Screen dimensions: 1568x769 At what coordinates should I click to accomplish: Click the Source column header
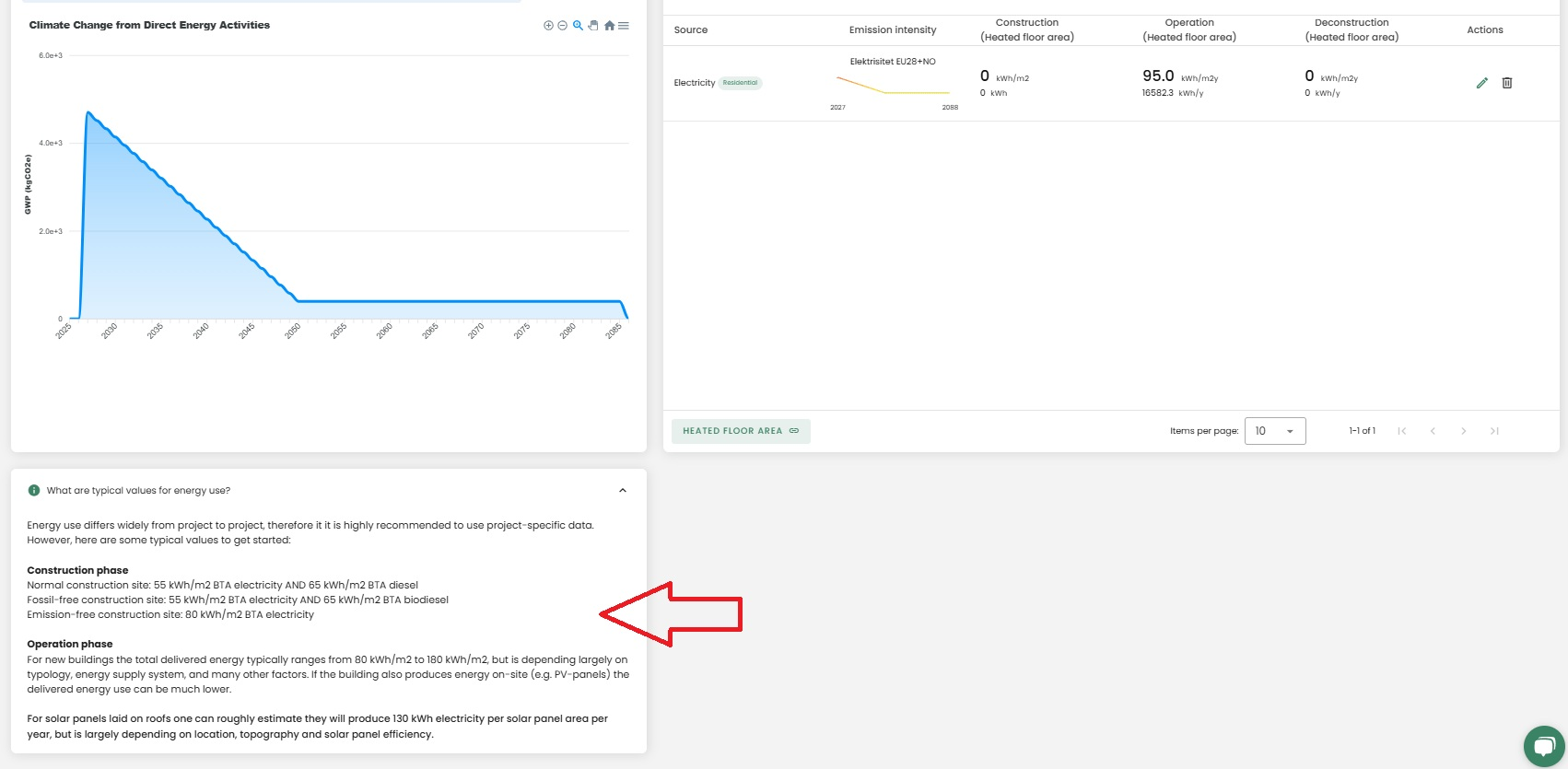click(691, 30)
